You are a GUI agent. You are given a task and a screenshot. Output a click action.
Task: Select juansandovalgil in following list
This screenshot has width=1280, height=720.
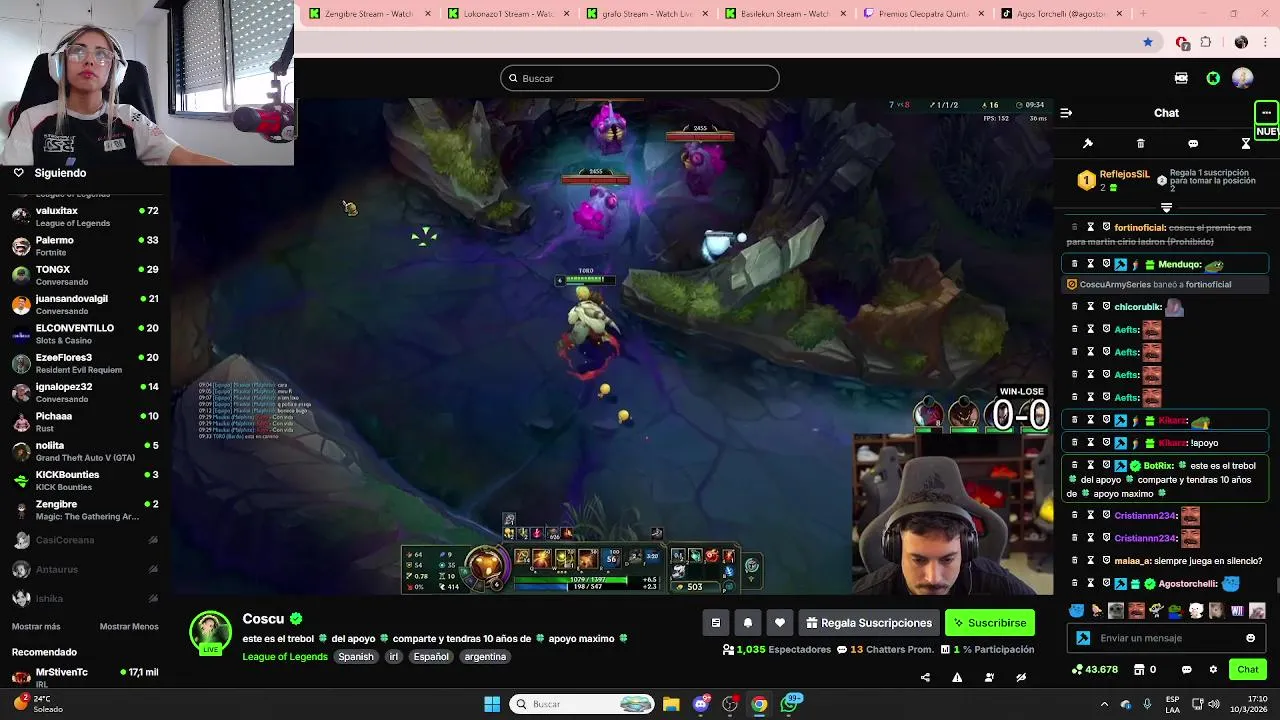tap(85, 304)
